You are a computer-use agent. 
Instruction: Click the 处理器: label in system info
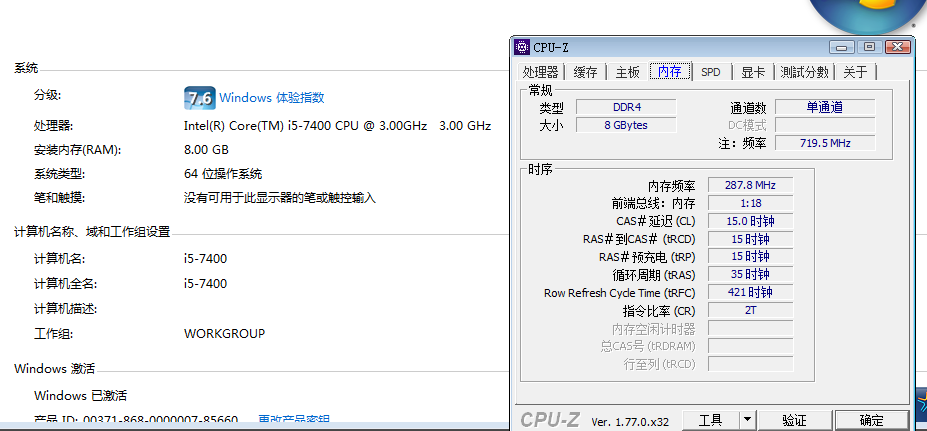tap(54, 125)
